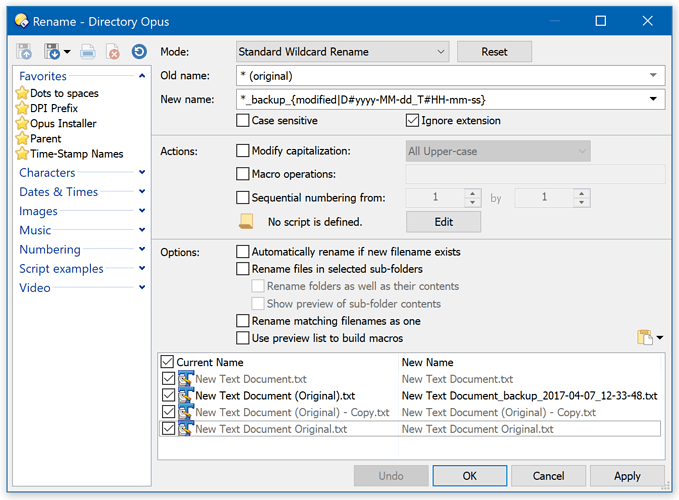Click the script folder icon beside 'No script is defined'

click(246, 221)
